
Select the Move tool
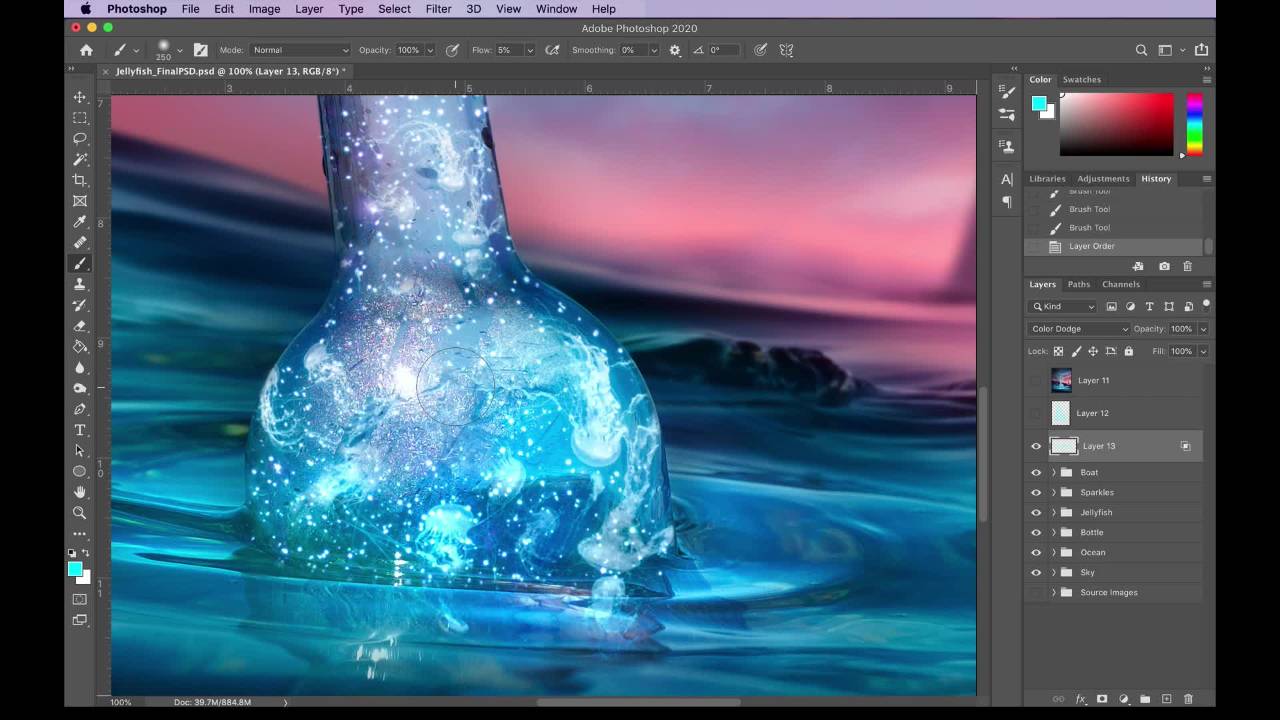pyautogui.click(x=80, y=97)
